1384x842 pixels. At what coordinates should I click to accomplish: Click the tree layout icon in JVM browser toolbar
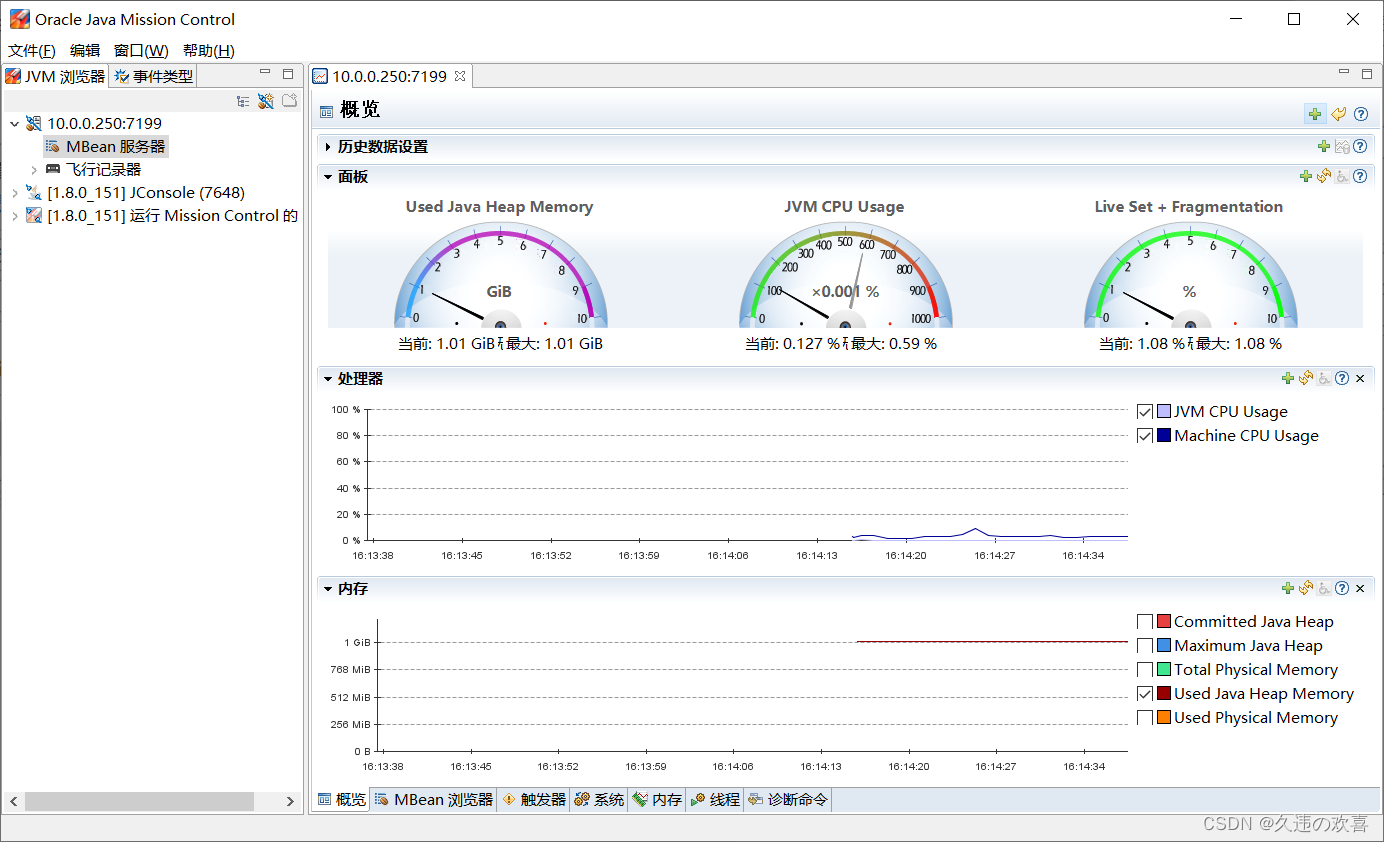click(x=243, y=101)
